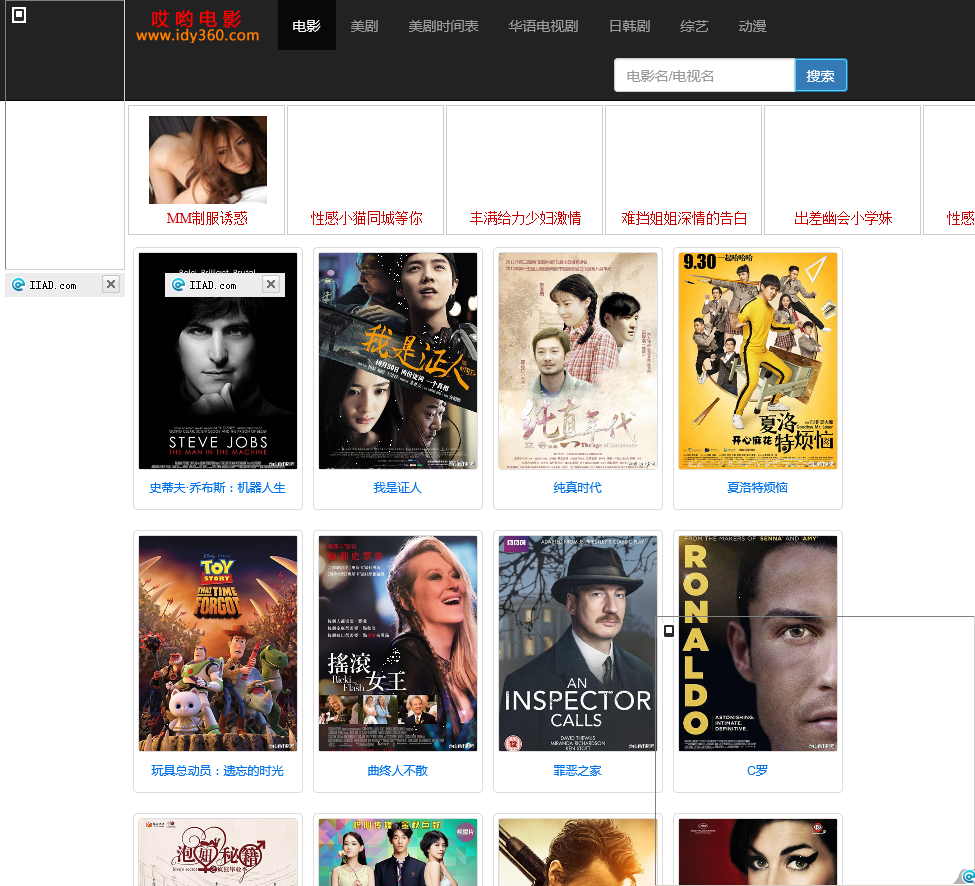Click the 夏洛特烦恼 title link
This screenshot has height=886, width=975.
[757, 487]
